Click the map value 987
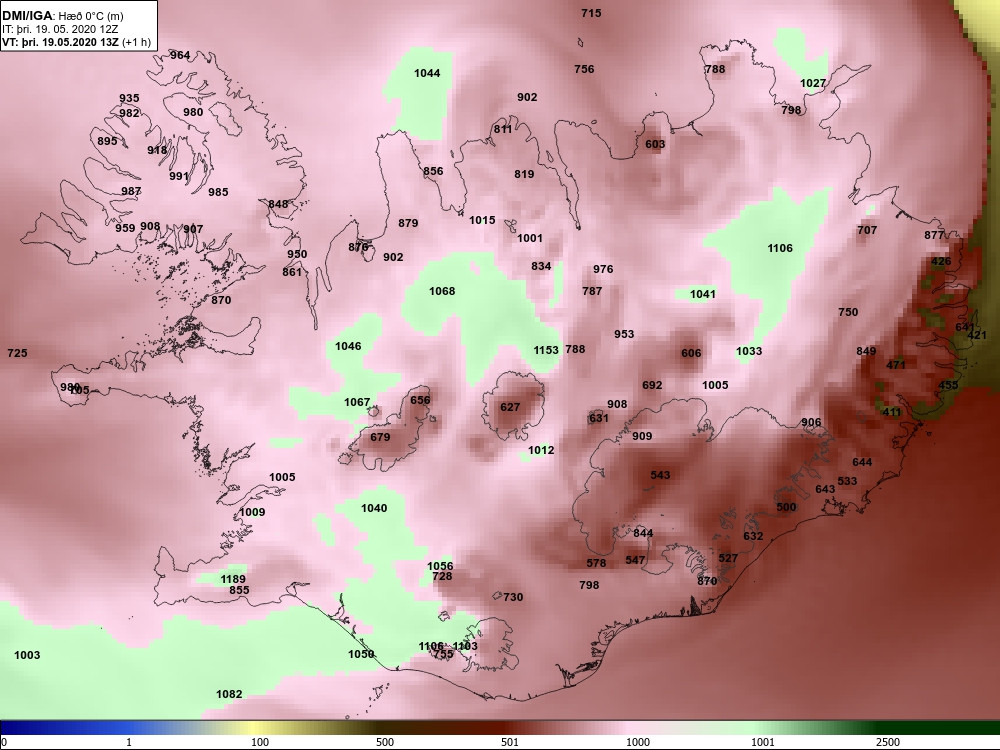 coord(131,191)
